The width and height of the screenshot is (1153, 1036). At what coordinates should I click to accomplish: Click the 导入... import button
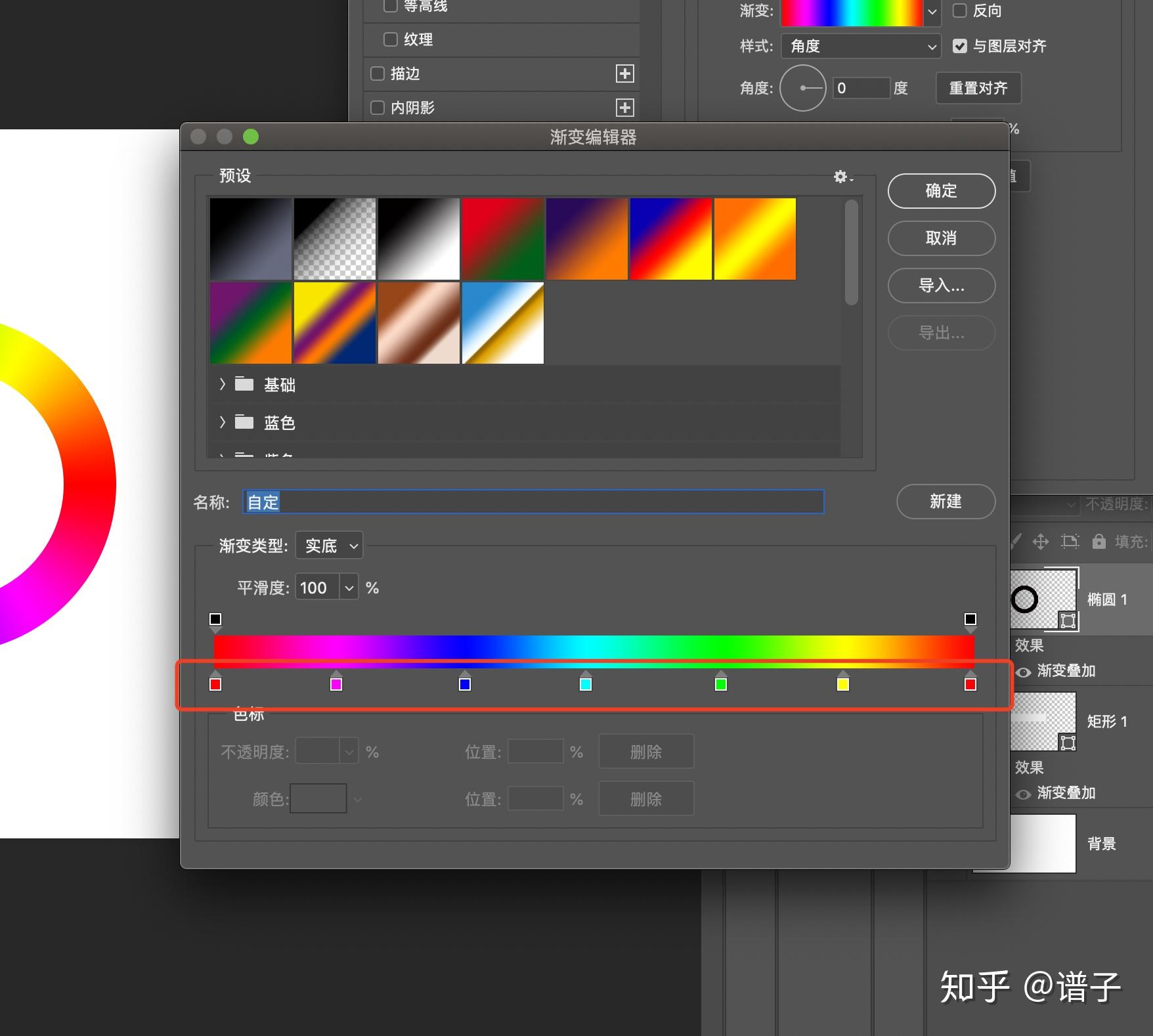(x=942, y=286)
